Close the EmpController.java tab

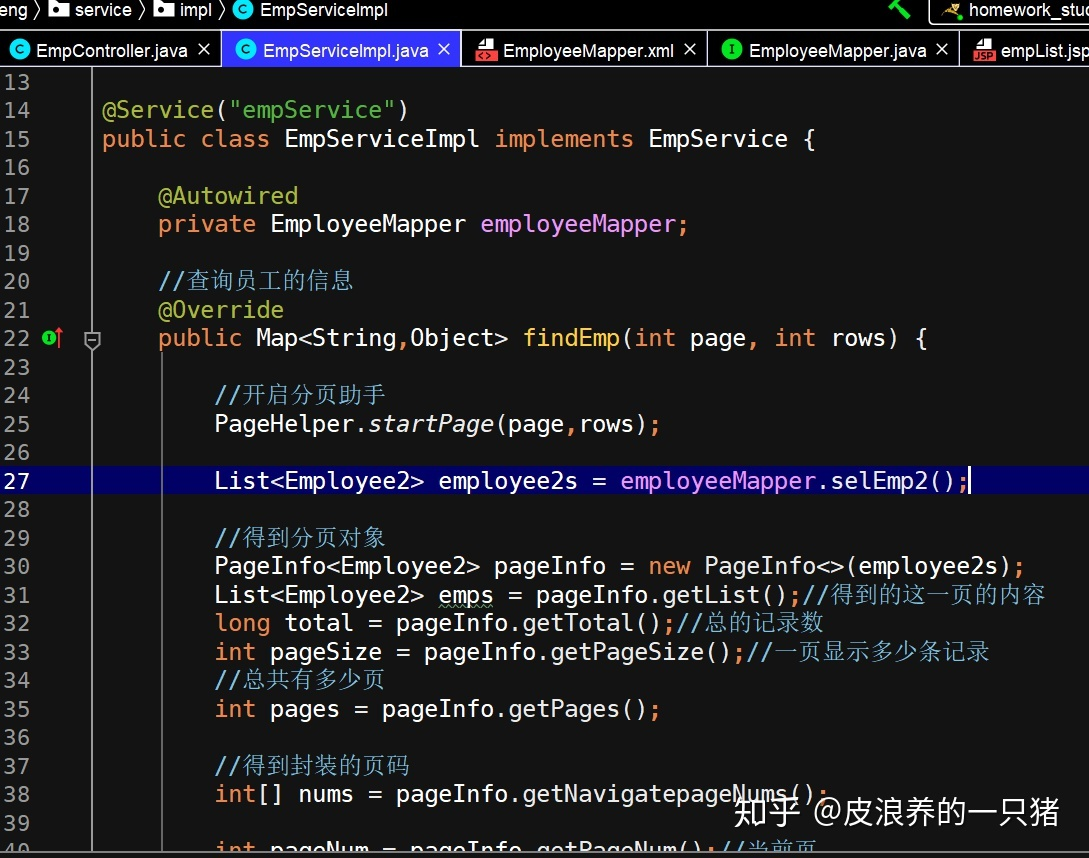click(x=204, y=50)
